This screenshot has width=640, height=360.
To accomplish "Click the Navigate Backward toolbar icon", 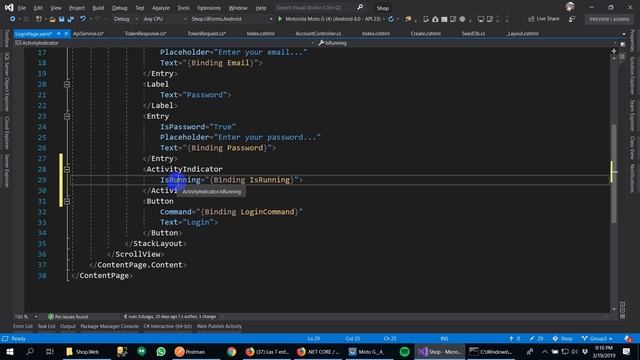I will click(x=12, y=19).
